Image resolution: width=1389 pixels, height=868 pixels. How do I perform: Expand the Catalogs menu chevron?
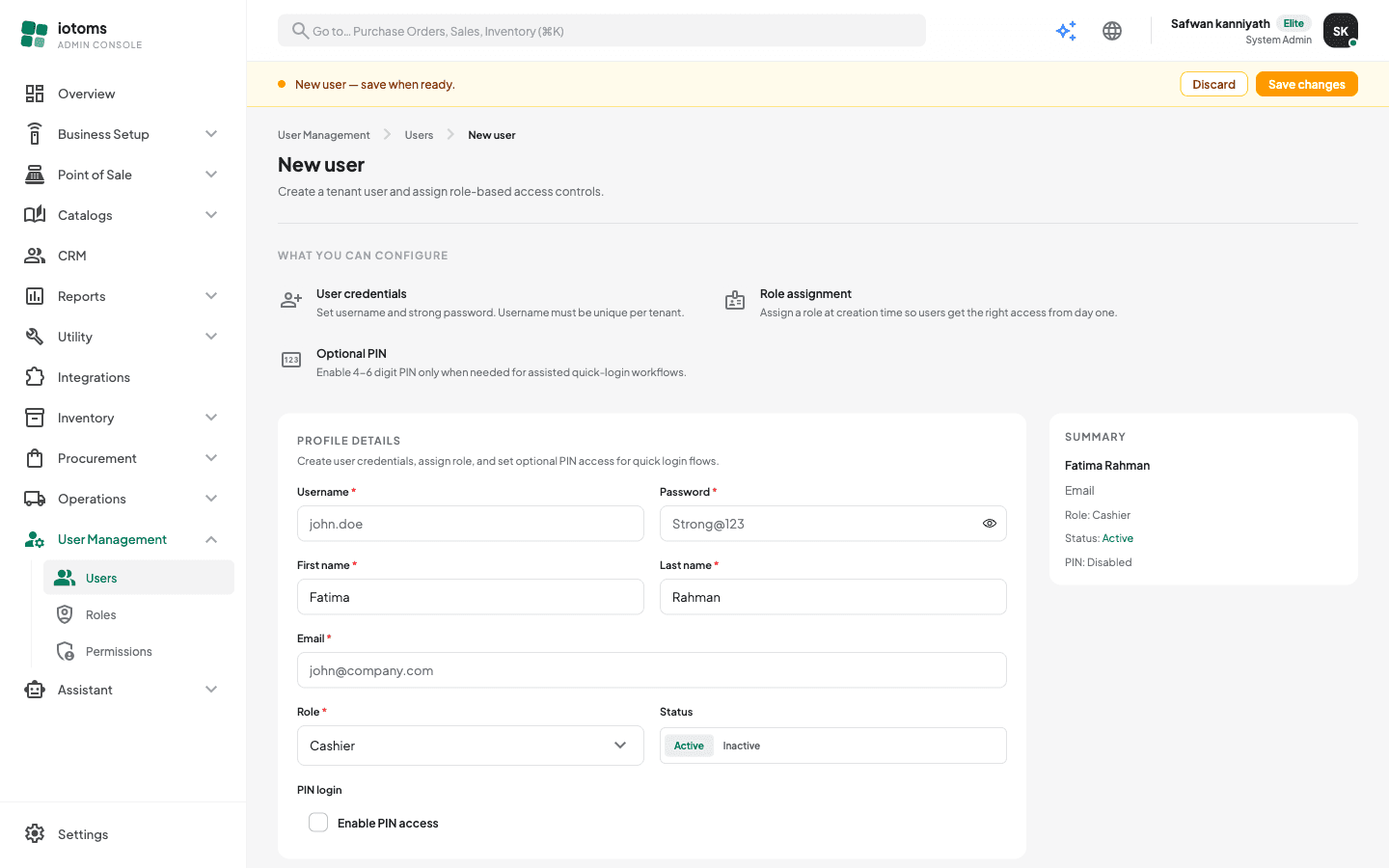click(211, 215)
